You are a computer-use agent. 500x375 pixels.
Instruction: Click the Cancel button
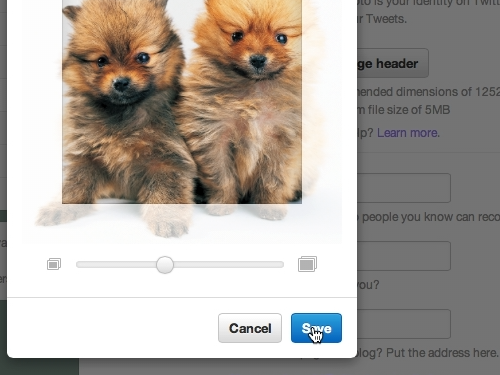coord(250,328)
